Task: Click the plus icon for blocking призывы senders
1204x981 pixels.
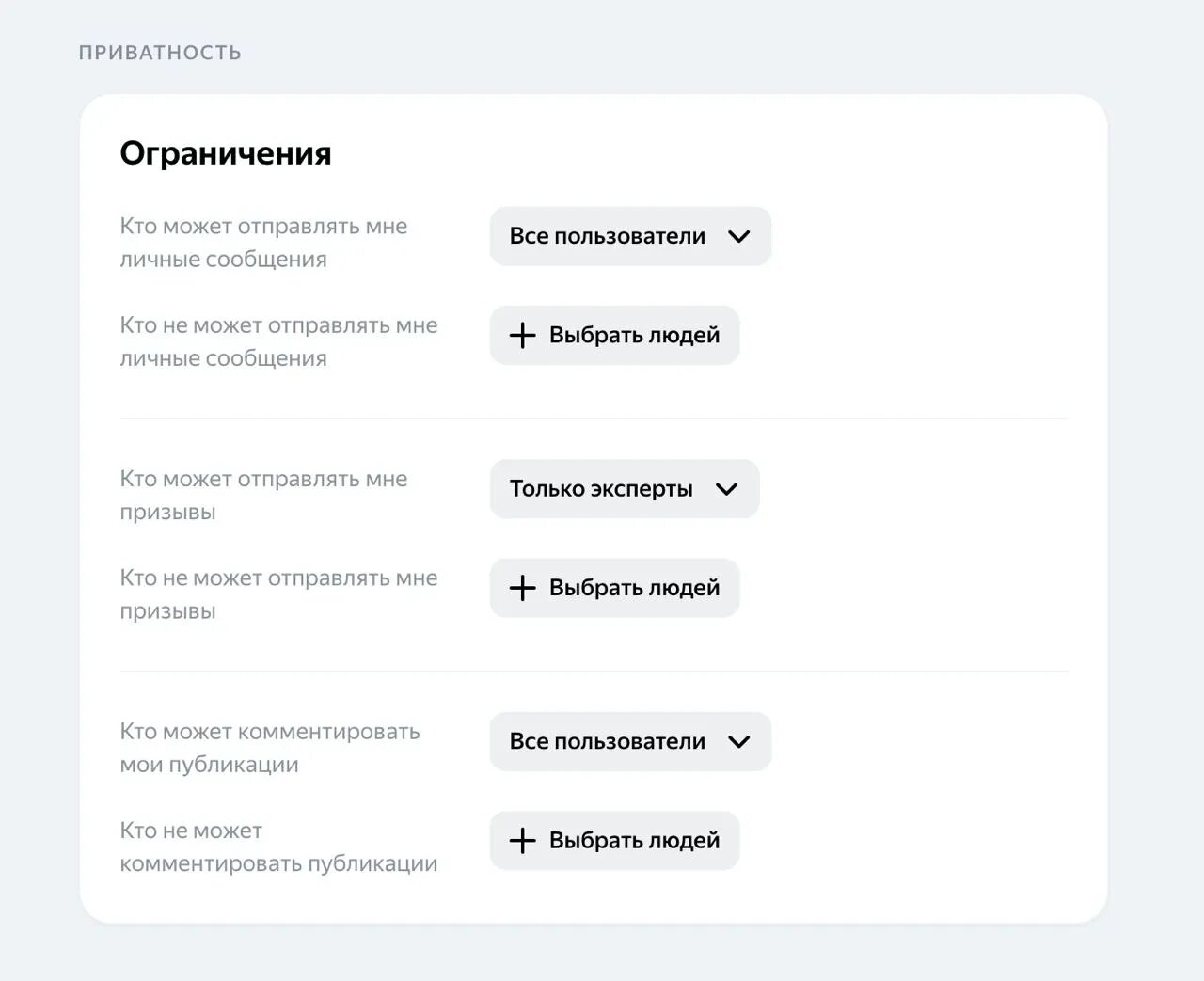Action: click(522, 588)
